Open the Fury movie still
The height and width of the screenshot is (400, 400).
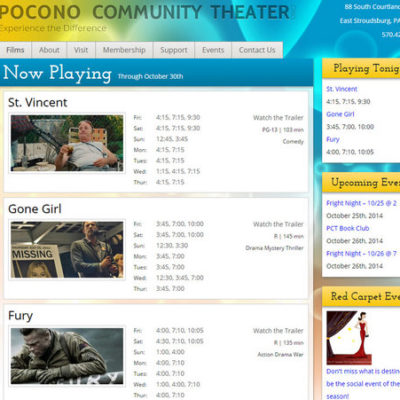pos(67,356)
